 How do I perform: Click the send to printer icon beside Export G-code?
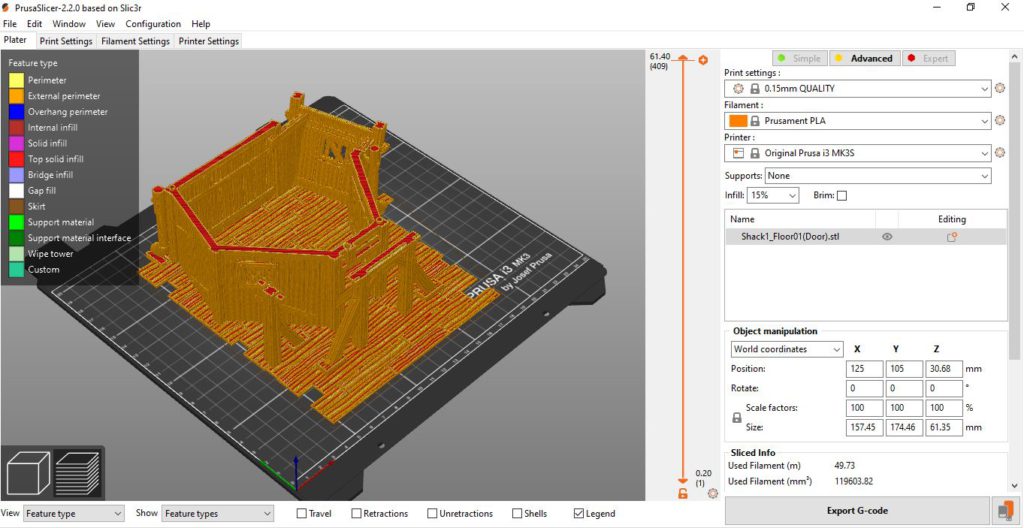coord(1003,510)
